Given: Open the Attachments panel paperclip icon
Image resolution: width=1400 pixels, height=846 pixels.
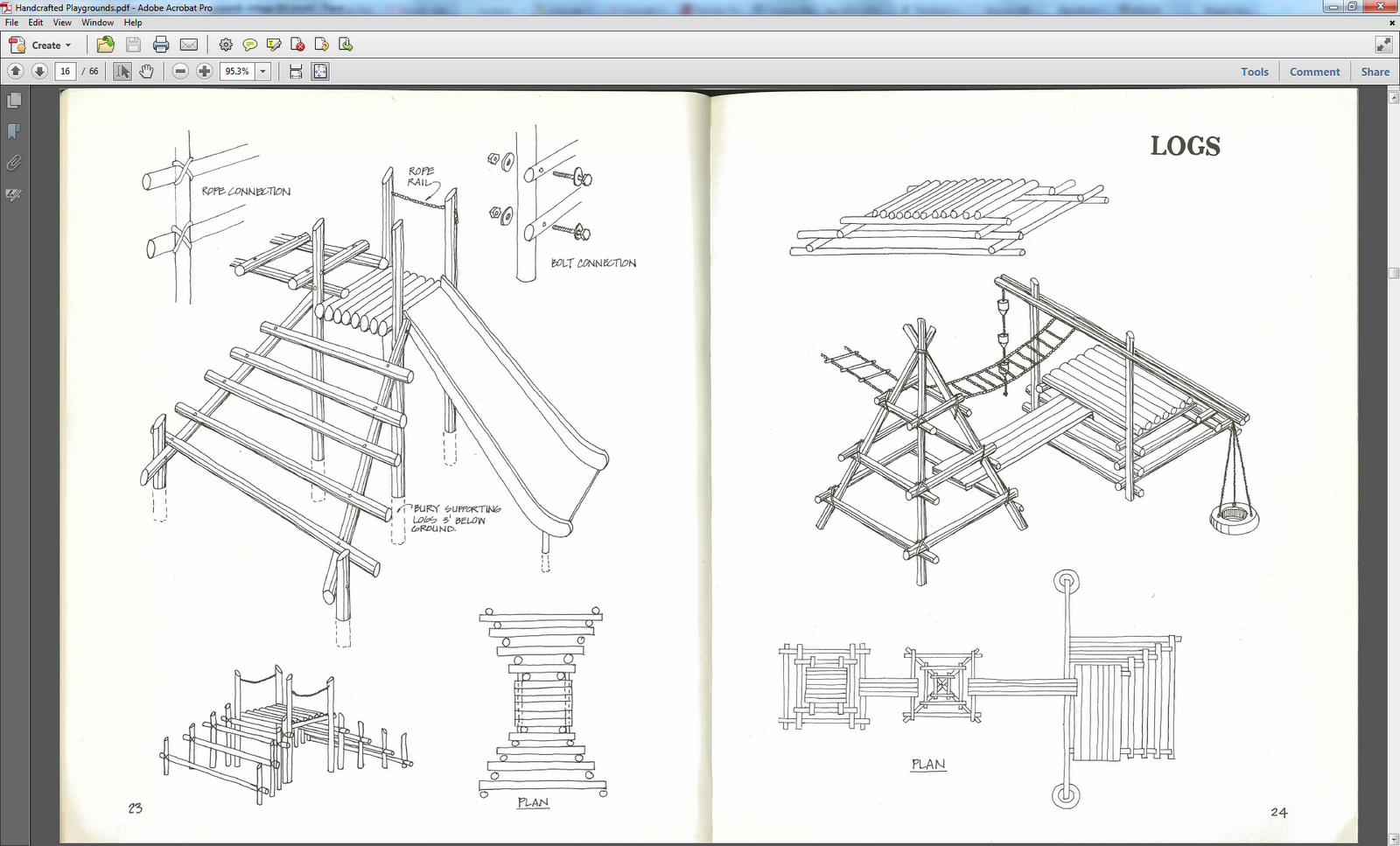Looking at the screenshot, I should pos(14,163).
